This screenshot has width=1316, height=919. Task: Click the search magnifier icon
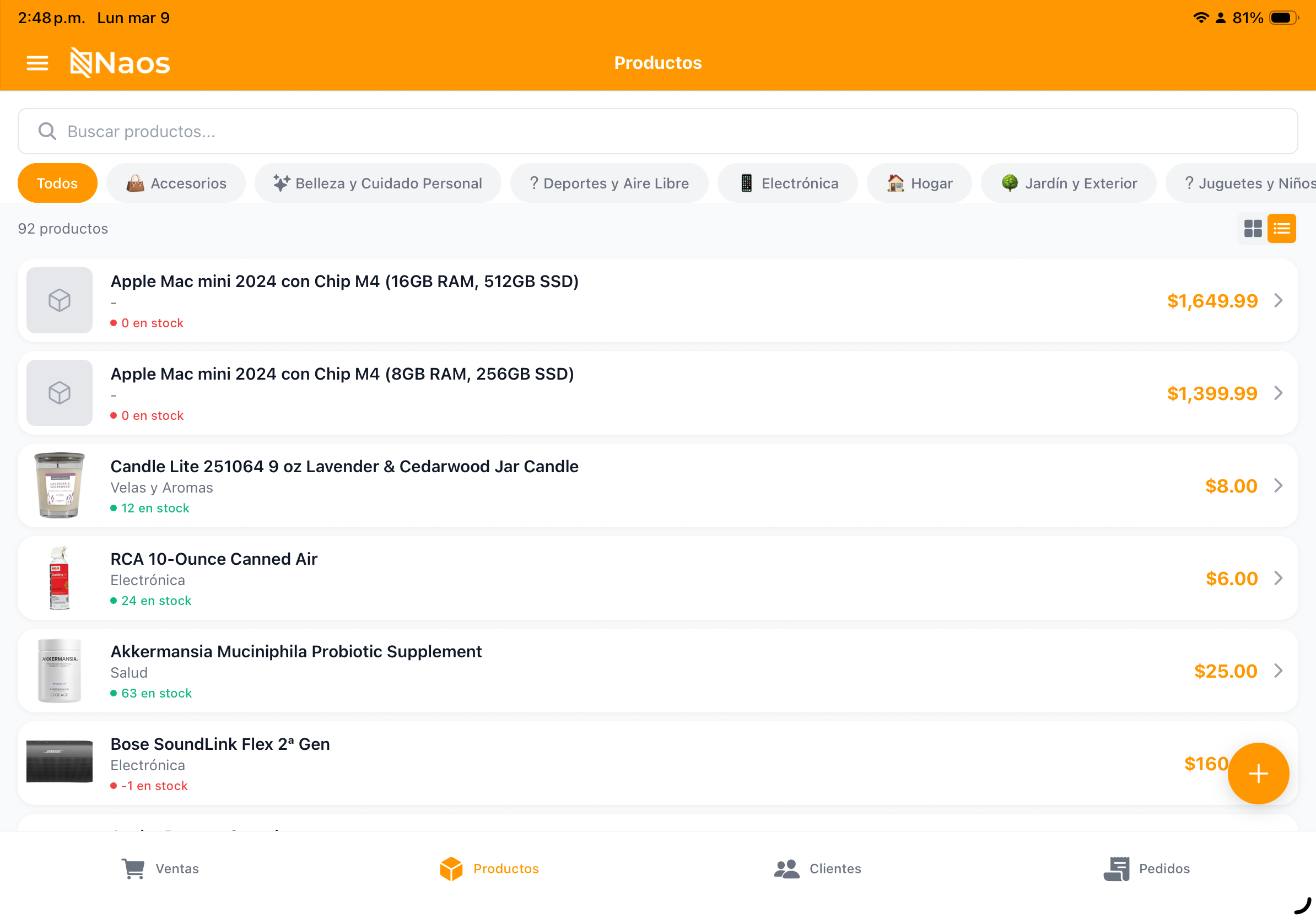47,131
